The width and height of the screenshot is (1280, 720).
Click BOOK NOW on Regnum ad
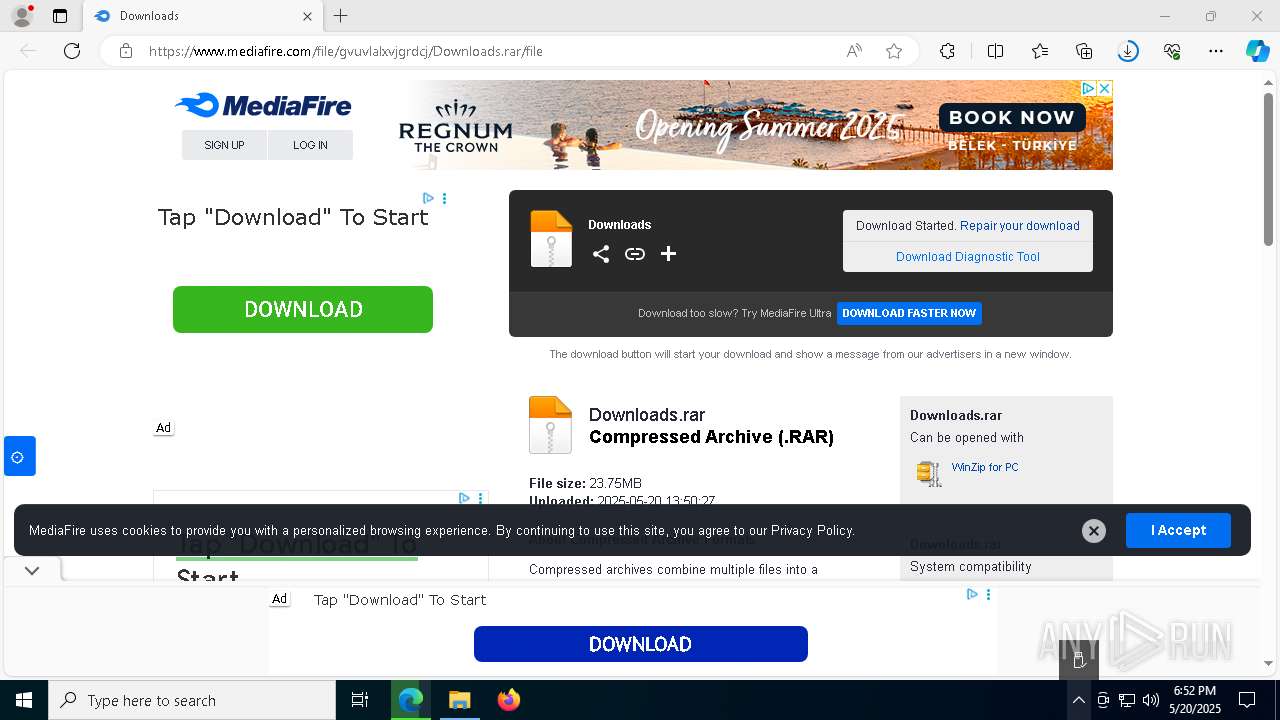click(x=1012, y=117)
